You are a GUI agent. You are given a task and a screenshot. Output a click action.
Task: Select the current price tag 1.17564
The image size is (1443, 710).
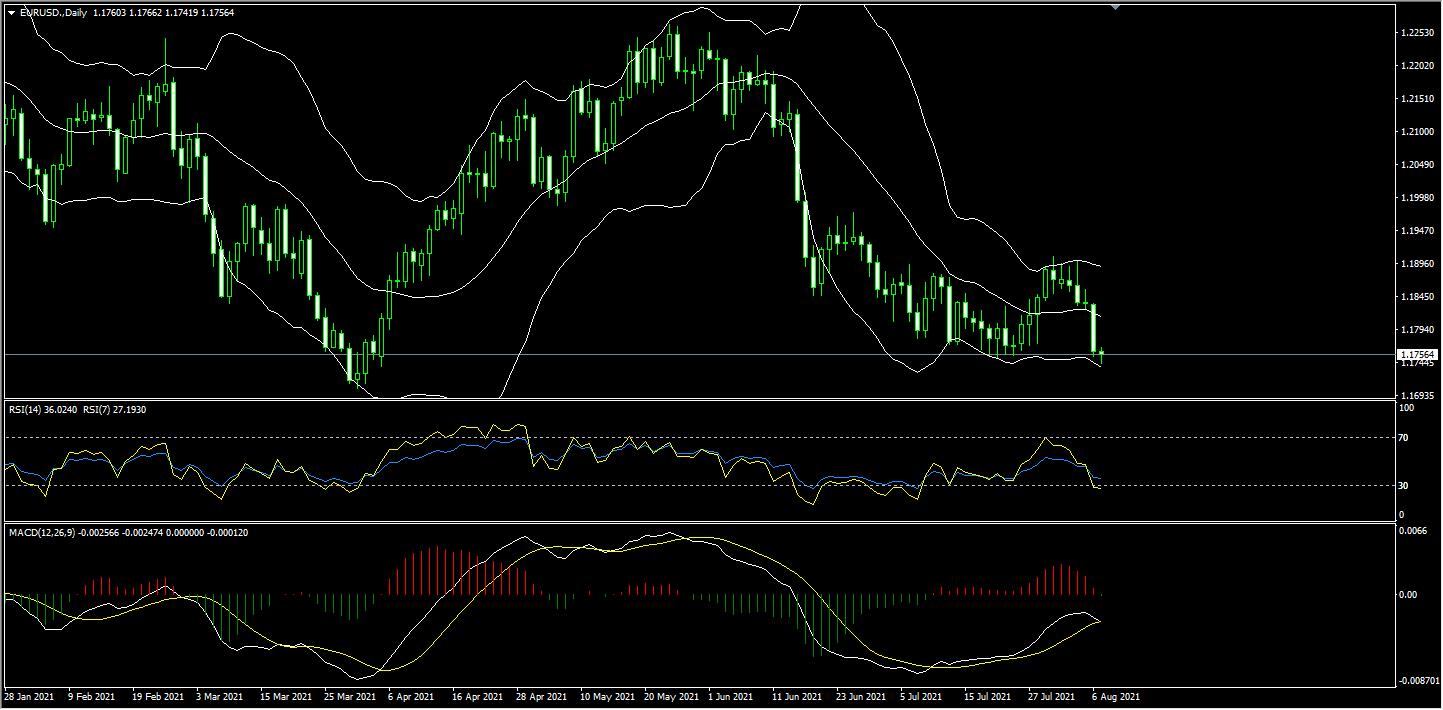pyautogui.click(x=1418, y=354)
